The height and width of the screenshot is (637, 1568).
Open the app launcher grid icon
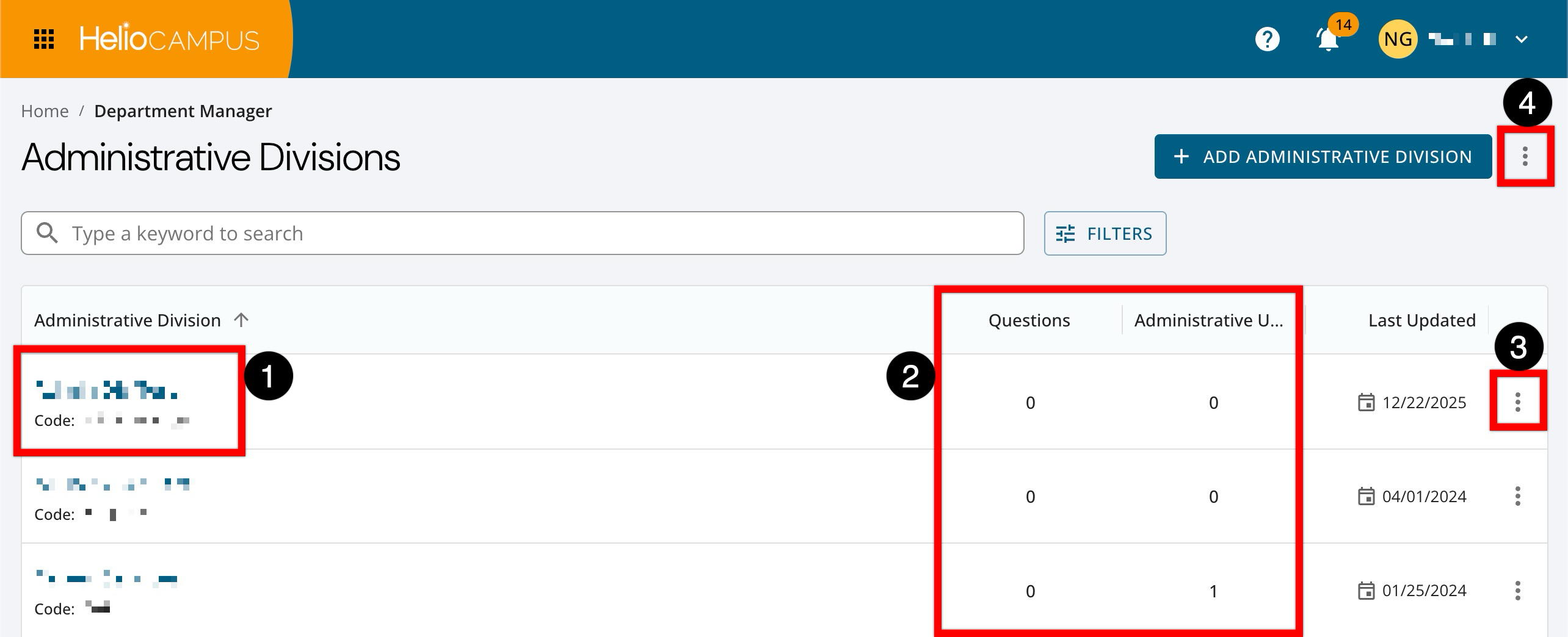tap(43, 39)
